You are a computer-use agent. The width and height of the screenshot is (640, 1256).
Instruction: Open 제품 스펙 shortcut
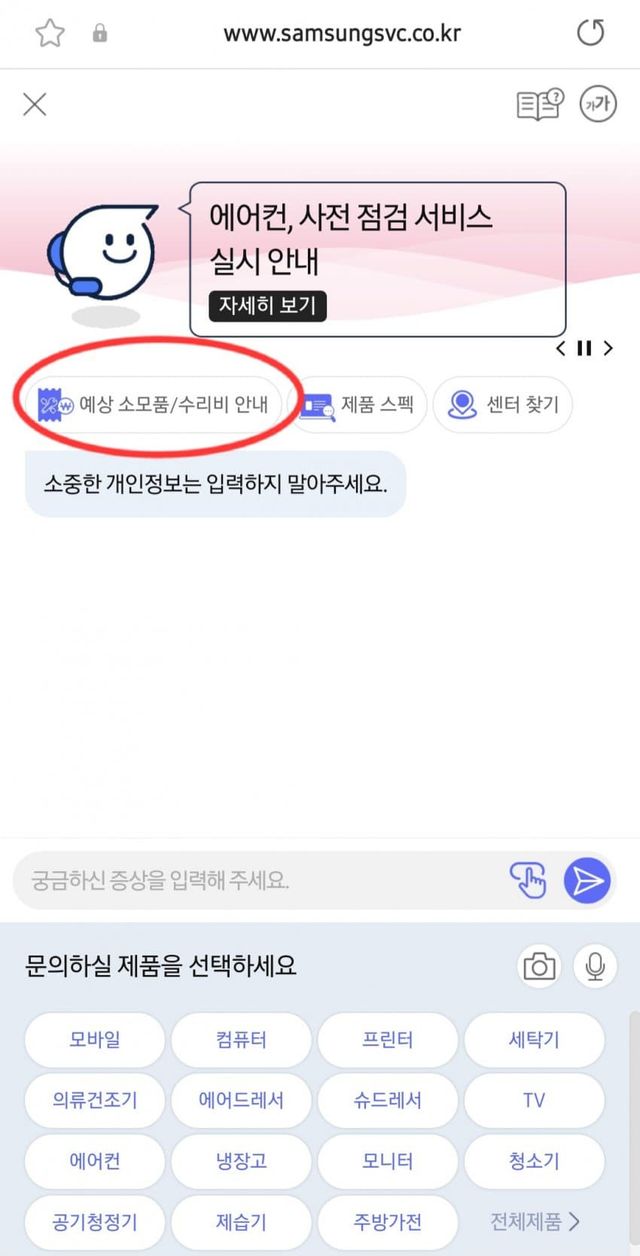click(357, 405)
